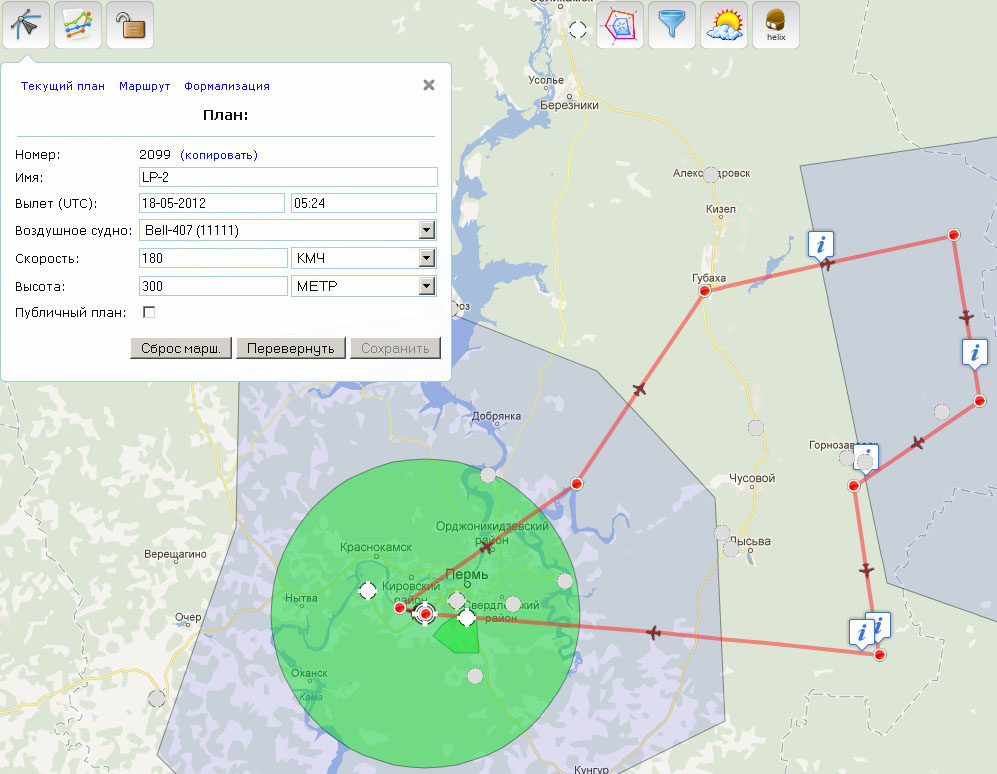
Task: Open the blue funnel filter icon
Action: tap(672, 26)
